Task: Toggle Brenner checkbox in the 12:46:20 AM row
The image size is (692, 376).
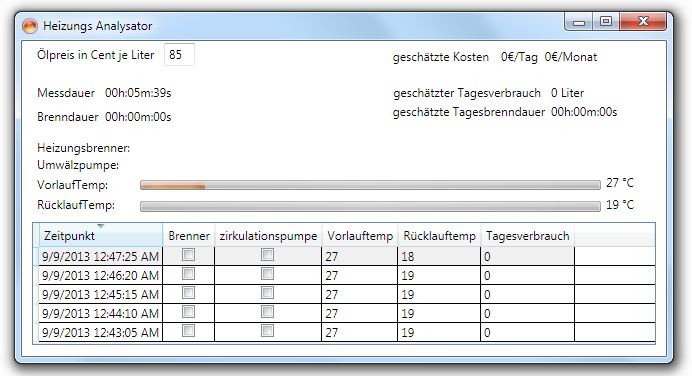Action: coord(188,274)
